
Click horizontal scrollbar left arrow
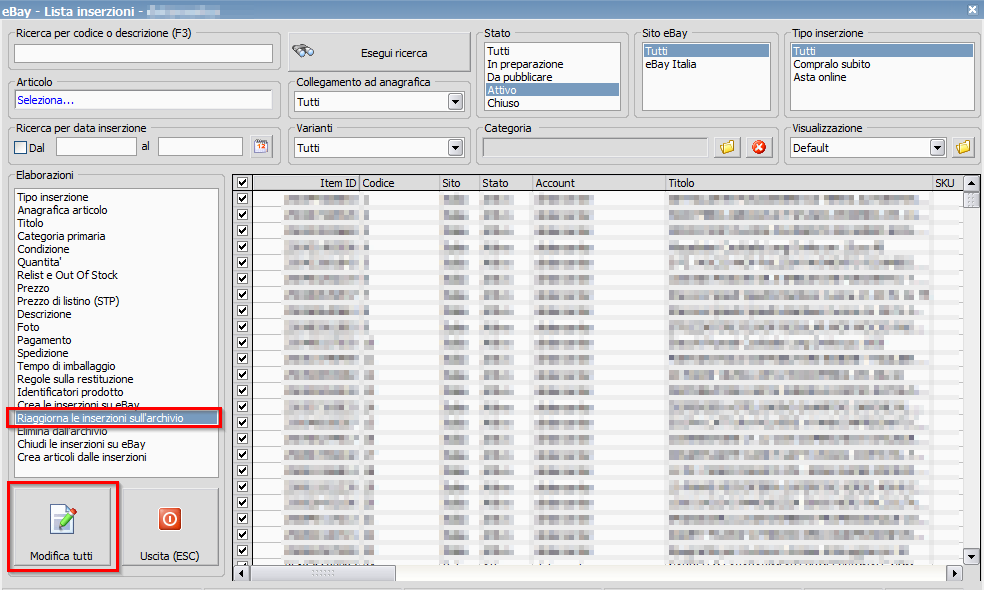point(242,573)
